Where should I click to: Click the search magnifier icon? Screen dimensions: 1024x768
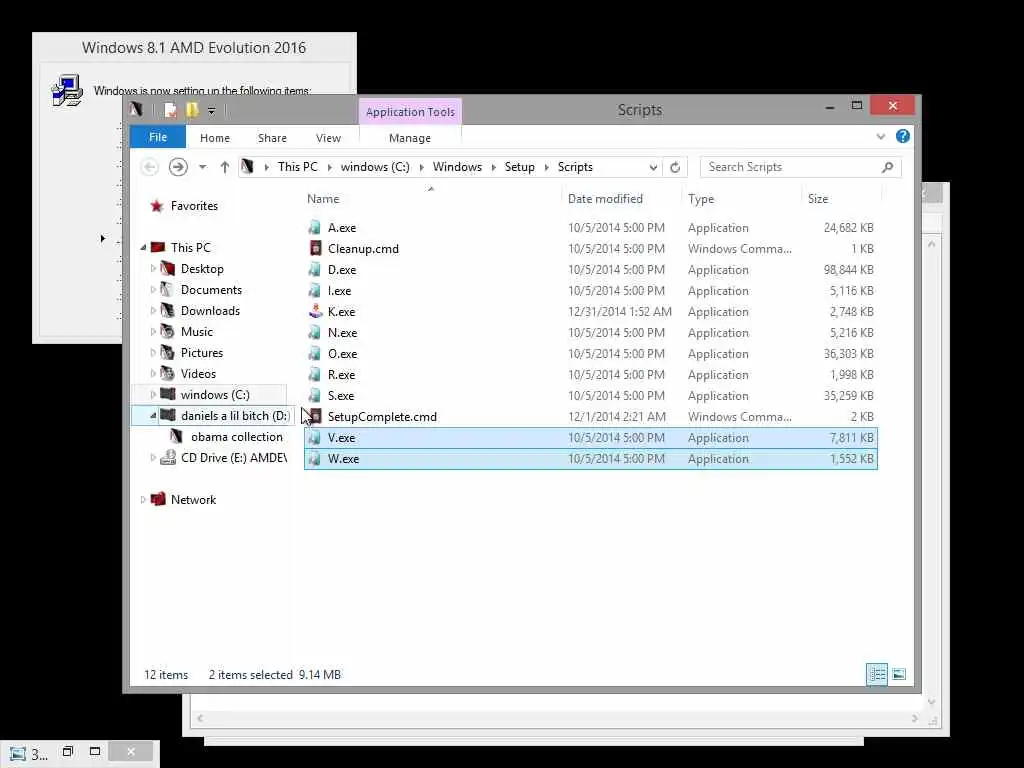888,167
